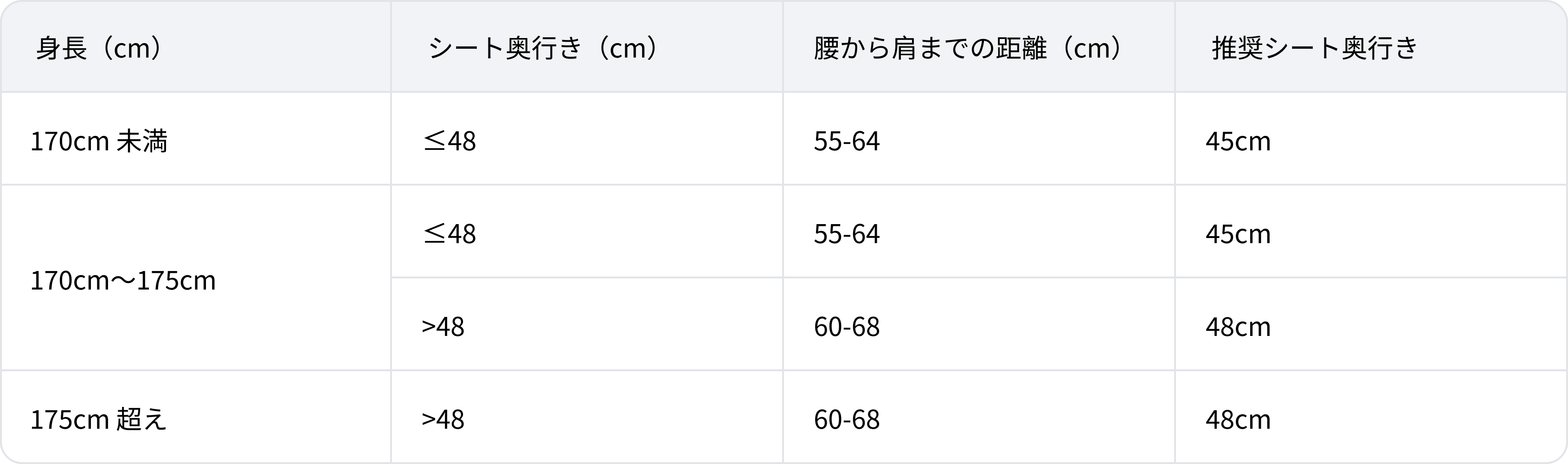This screenshot has width=1568, height=464.
Task: Select the シート奥行き column header
Action: pos(505,48)
